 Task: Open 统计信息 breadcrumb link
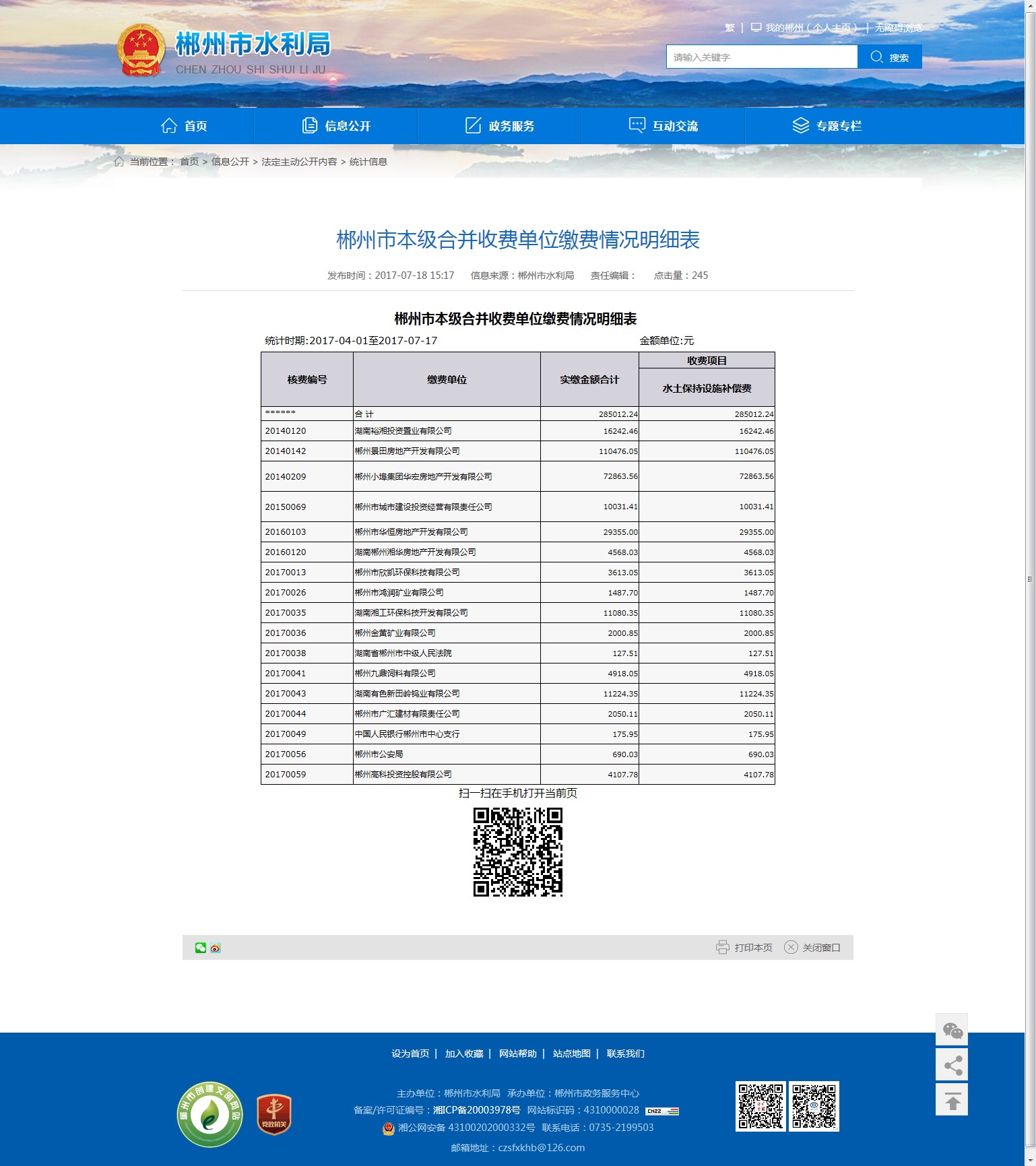point(368,162)
